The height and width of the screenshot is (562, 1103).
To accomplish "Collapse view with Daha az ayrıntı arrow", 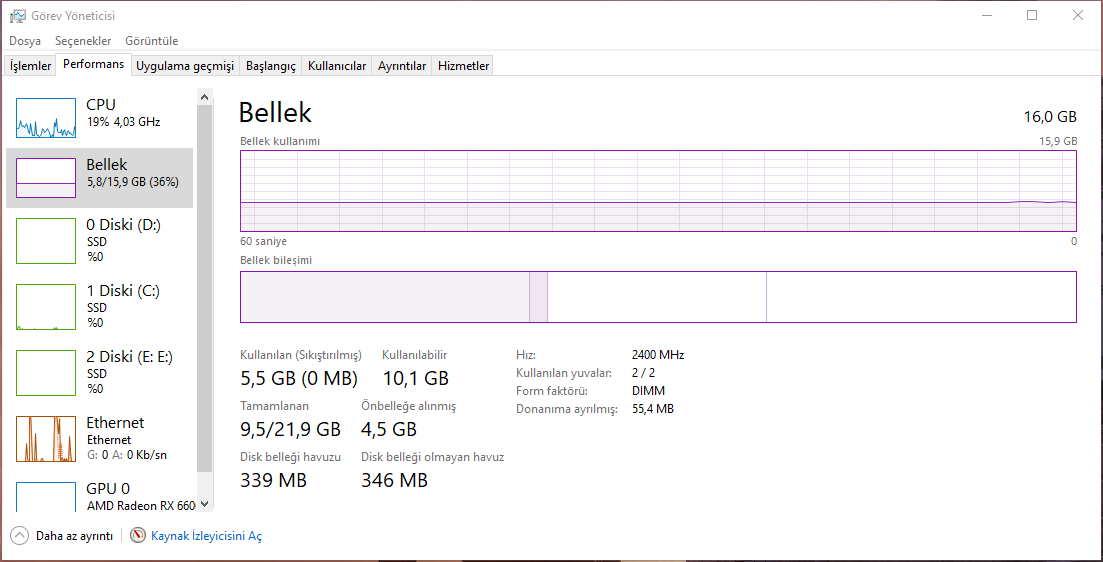I will 20,536.
